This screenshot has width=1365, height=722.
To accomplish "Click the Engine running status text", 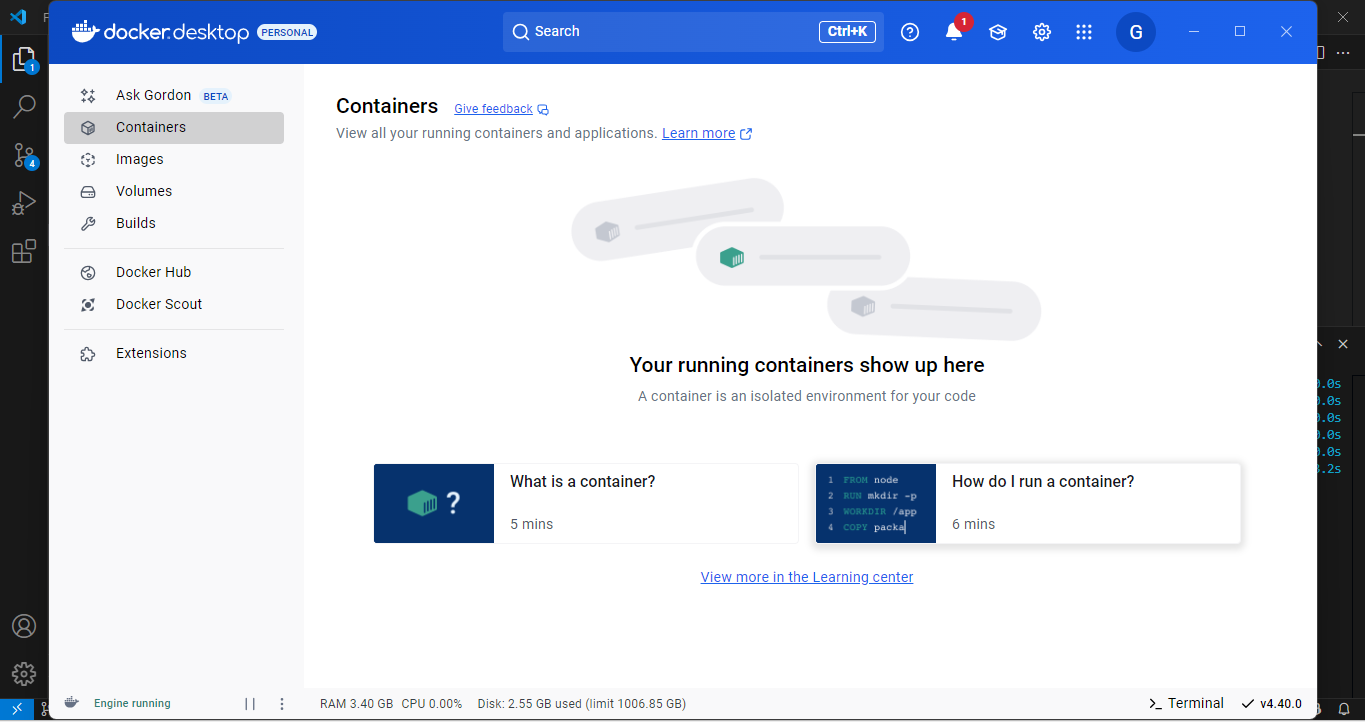I will pos(132,704).
